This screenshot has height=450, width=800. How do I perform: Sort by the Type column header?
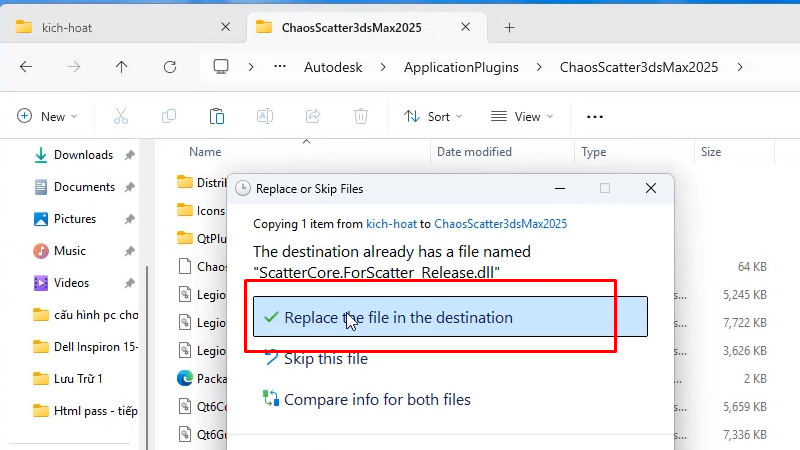coord(593,152)
